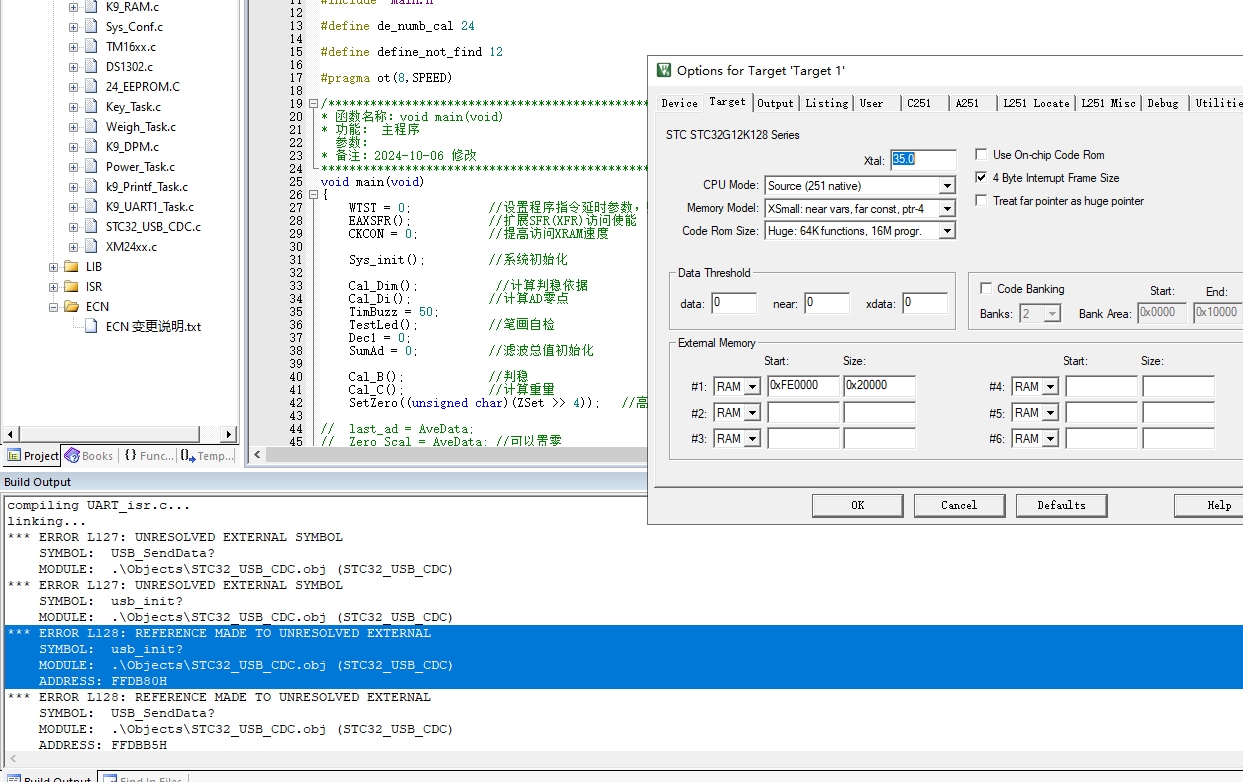Switch to the L251 Locate tab
The width and height of the screenshot is (1243, 782).
coord(1037,103)
